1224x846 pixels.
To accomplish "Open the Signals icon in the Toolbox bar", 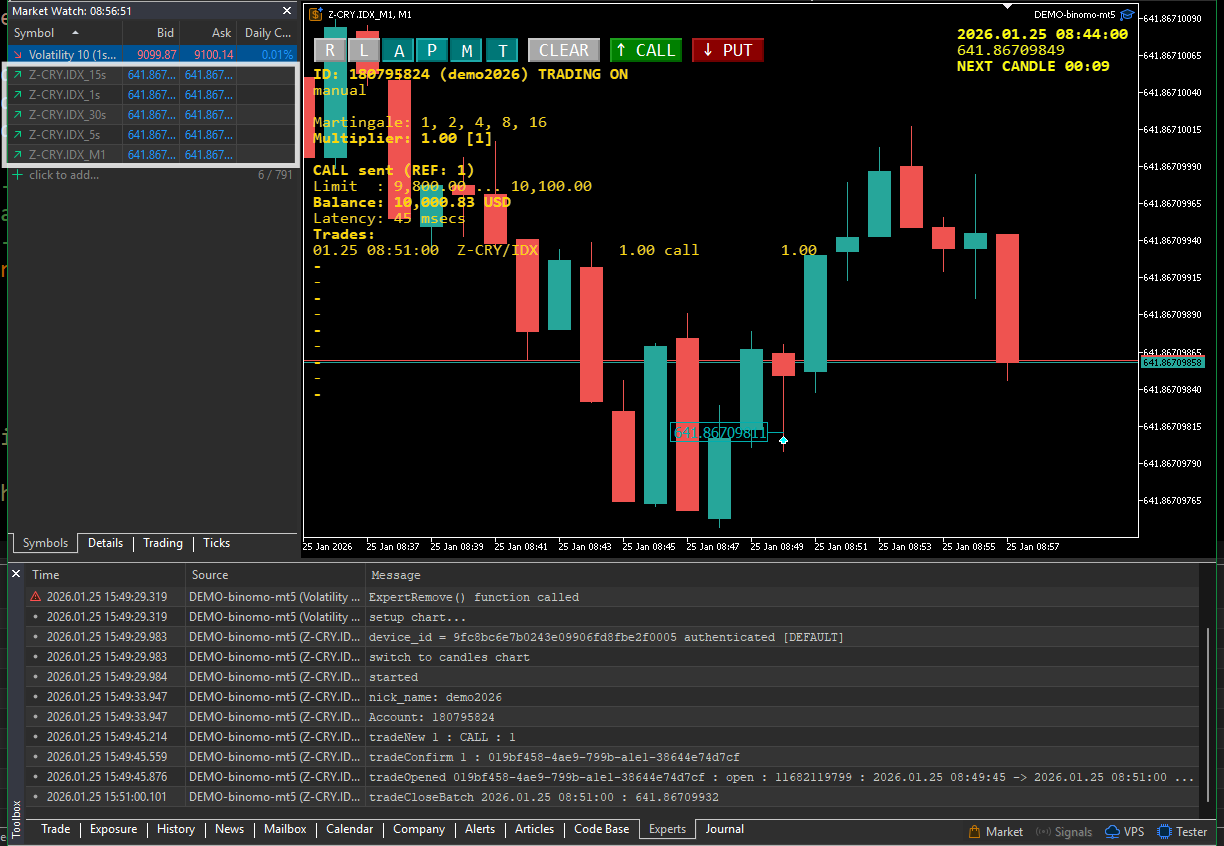I will [x=1044, y=832].
